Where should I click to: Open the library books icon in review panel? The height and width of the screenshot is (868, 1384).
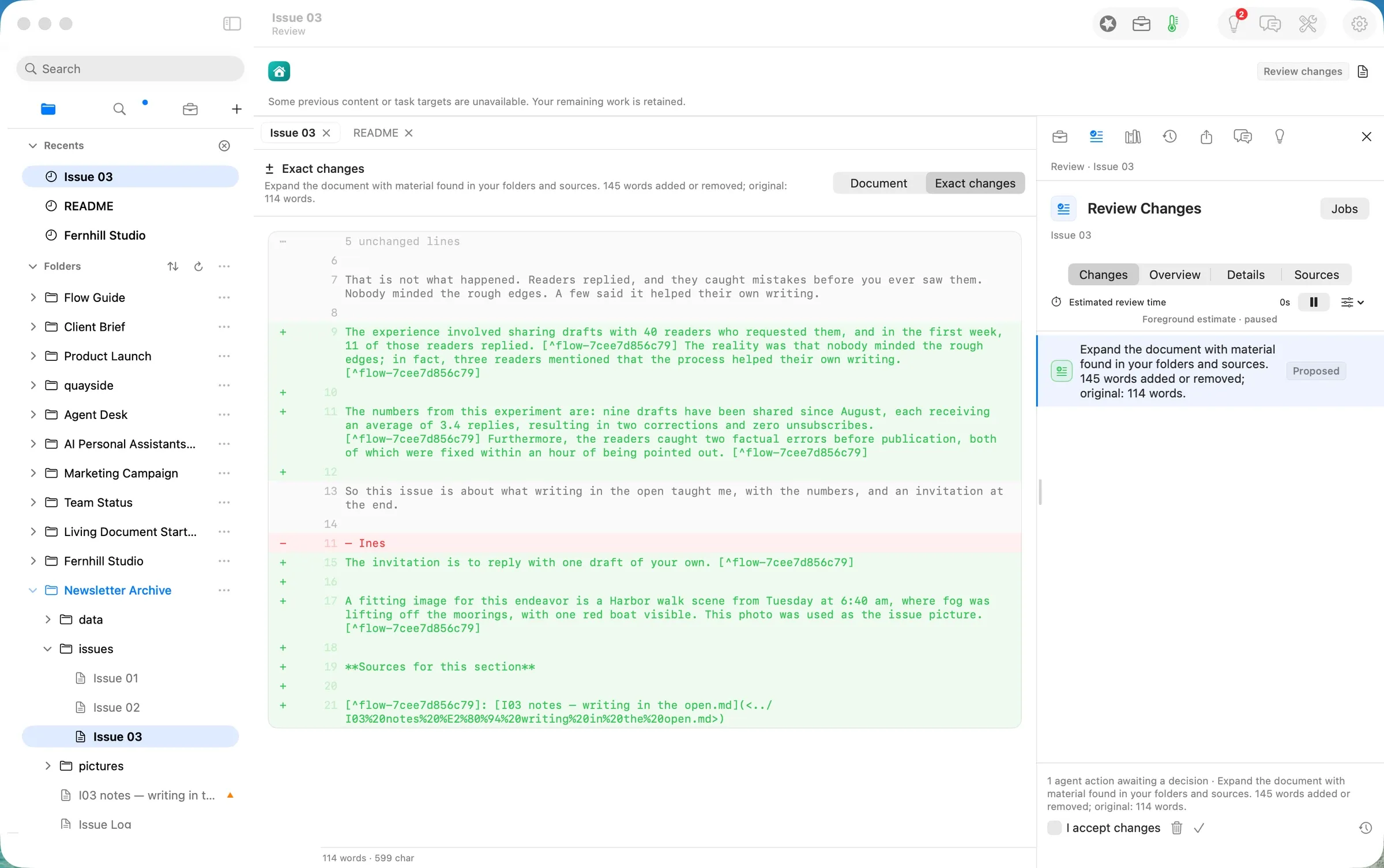[x=1133, y=137]
